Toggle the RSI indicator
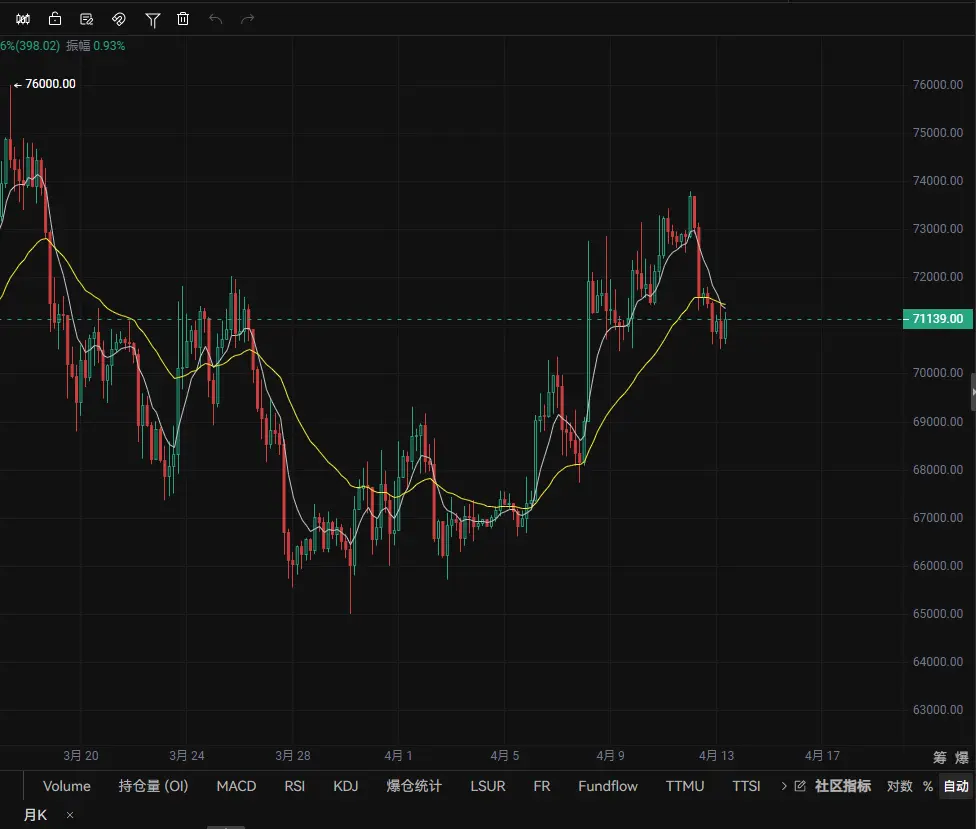The image size is (976, 829). [x=294, y=786]
